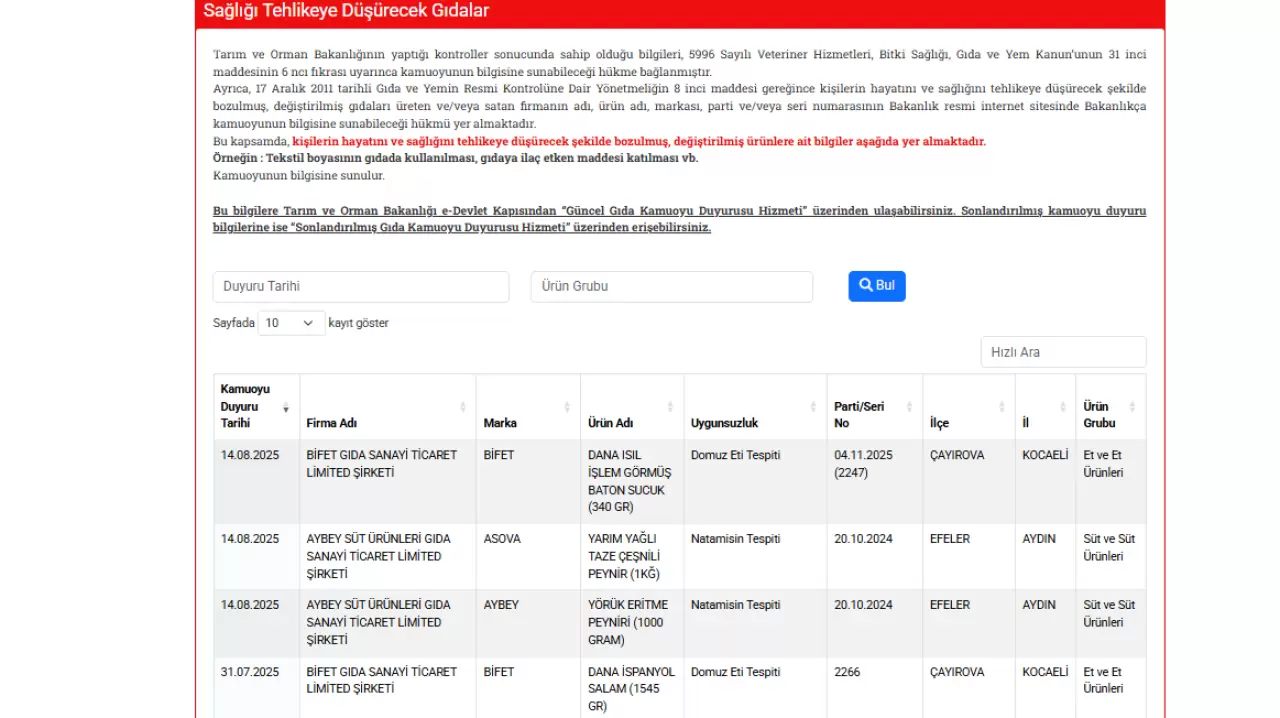1280x718 pixels.
Task: Click the İlçe column sort arrows
Action: coord(1001,407)
